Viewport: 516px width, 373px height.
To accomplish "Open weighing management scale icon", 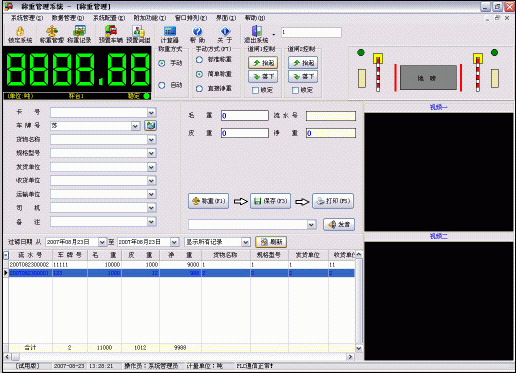I will [x=52, y=32].
